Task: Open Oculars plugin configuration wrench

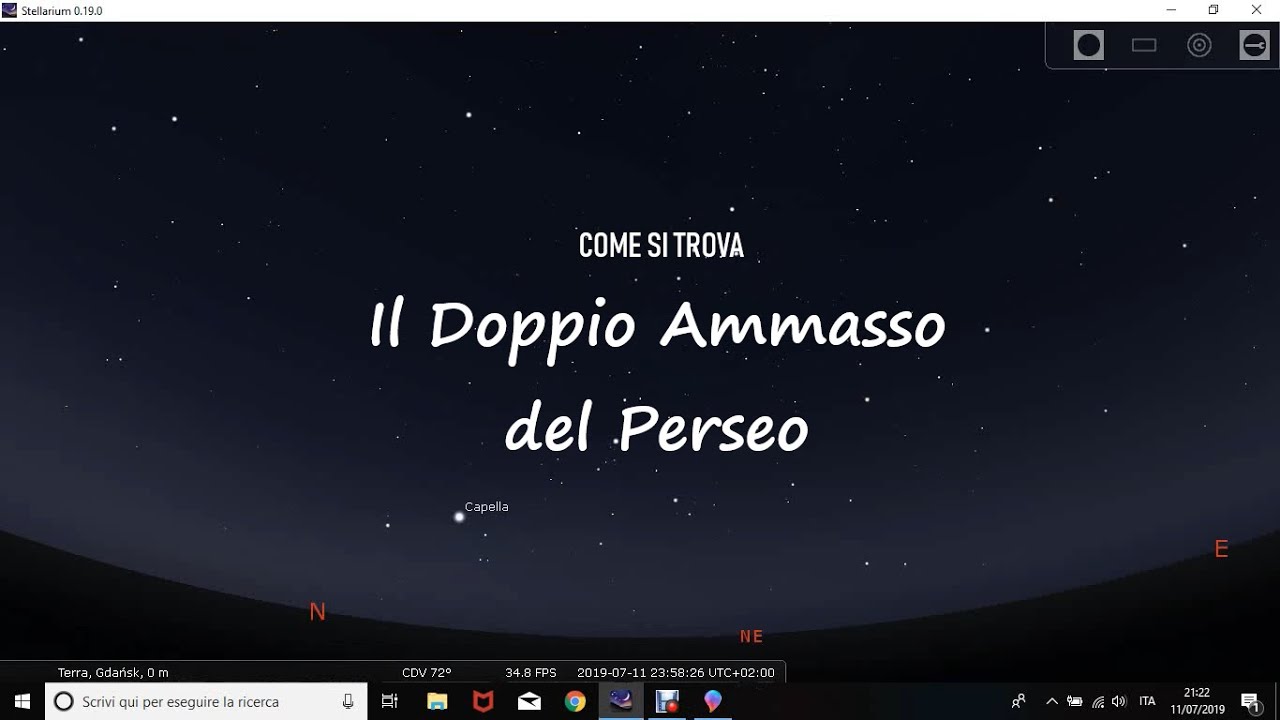Action: 1254,45
